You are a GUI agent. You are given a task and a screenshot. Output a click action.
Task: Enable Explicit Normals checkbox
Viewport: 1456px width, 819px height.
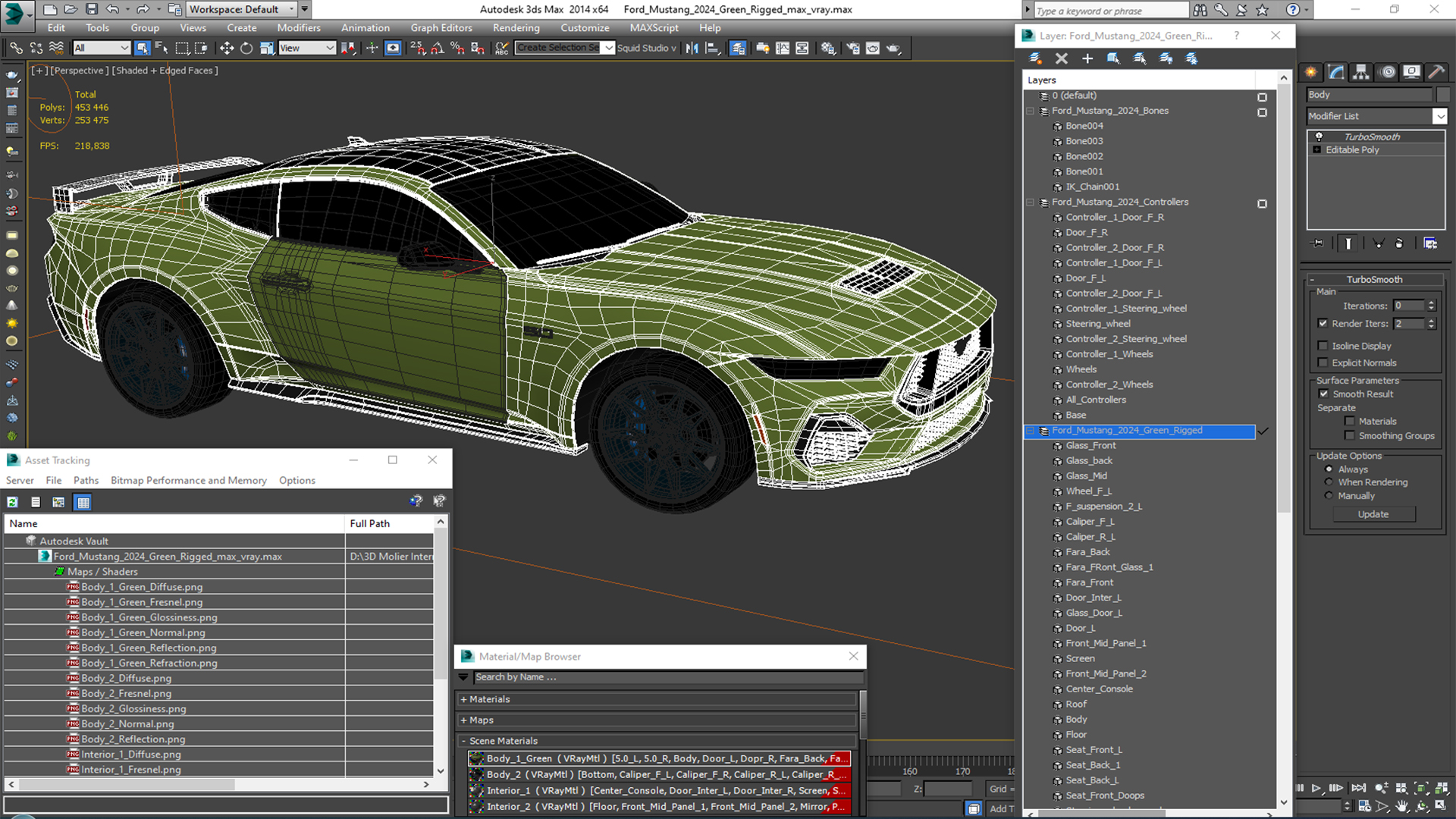tap(1323, 362)
